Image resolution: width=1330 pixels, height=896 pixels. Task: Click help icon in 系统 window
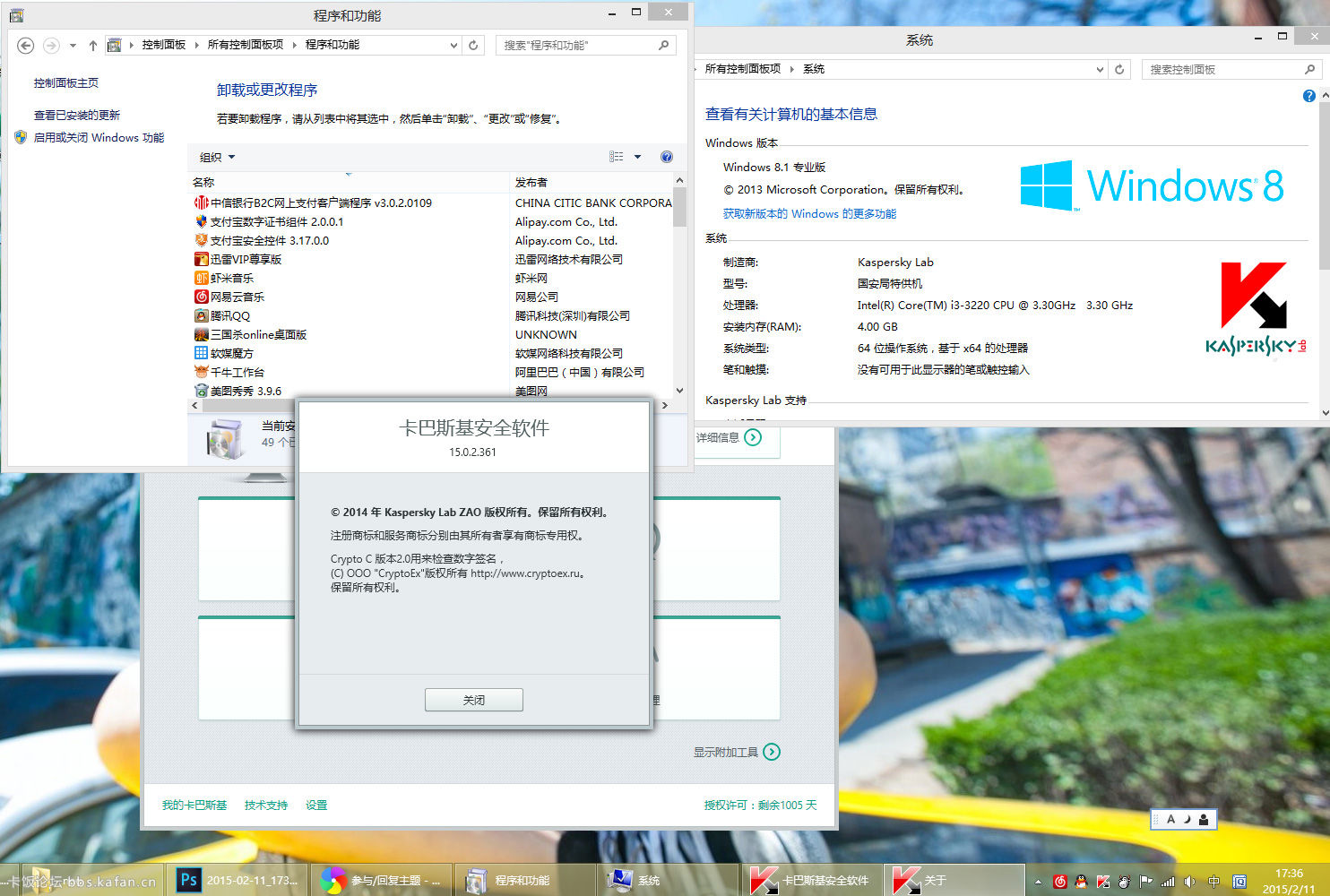click(x=1308, y=96)
